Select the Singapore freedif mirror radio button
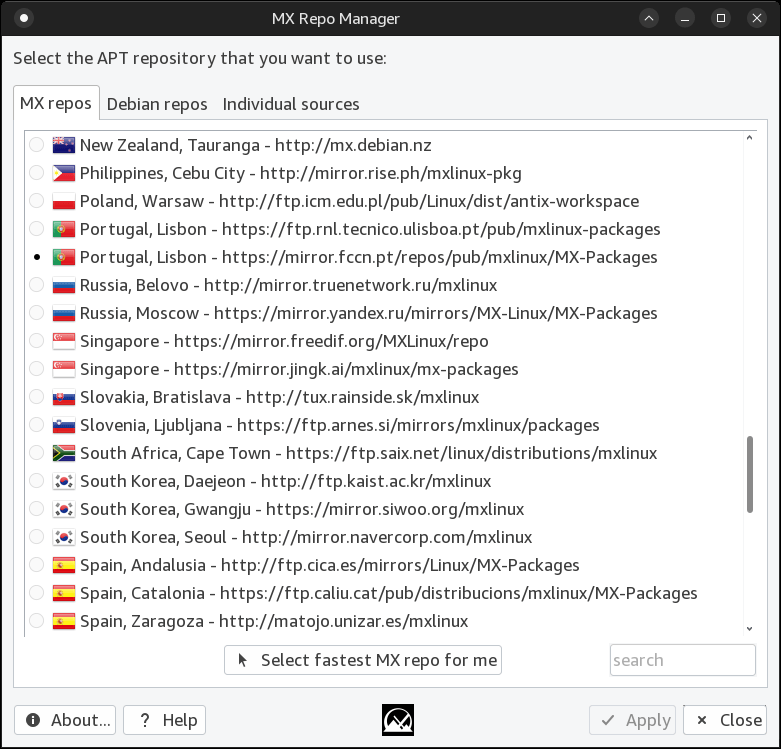Image resolution: width=781 pixels, height=749 pixels. 37,341
